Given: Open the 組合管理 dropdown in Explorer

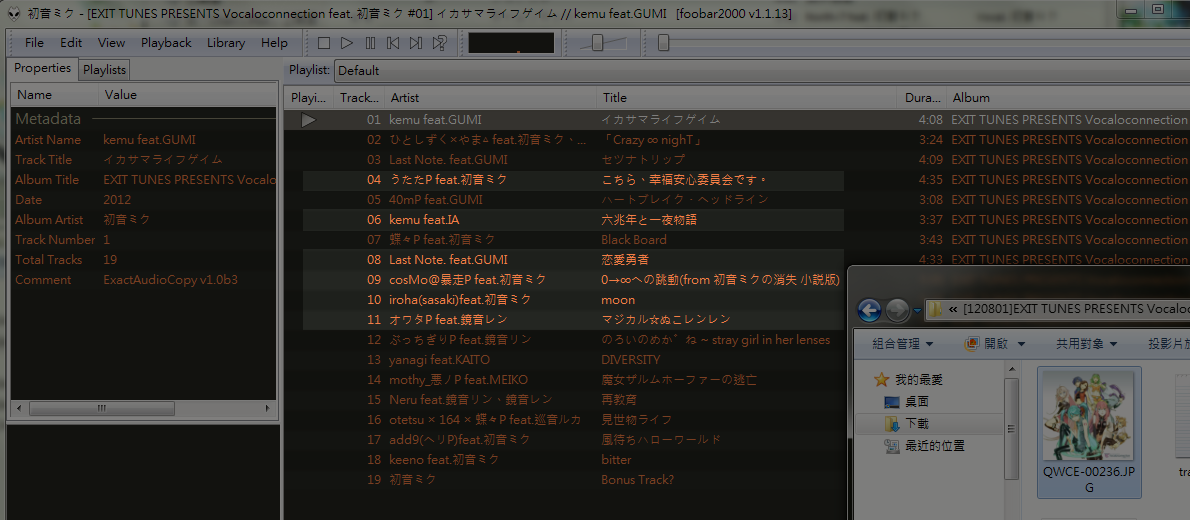Looking at the screenshot, I should [902, 344].
